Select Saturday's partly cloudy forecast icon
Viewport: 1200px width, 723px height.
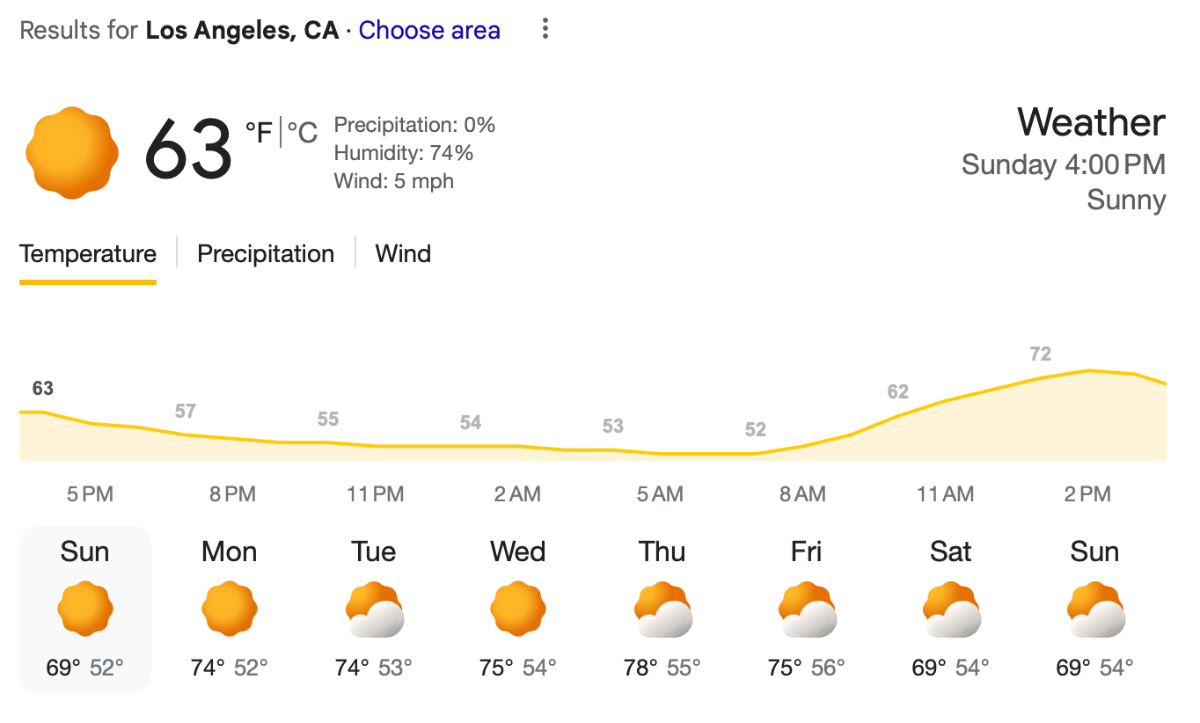tap(950, 609)
